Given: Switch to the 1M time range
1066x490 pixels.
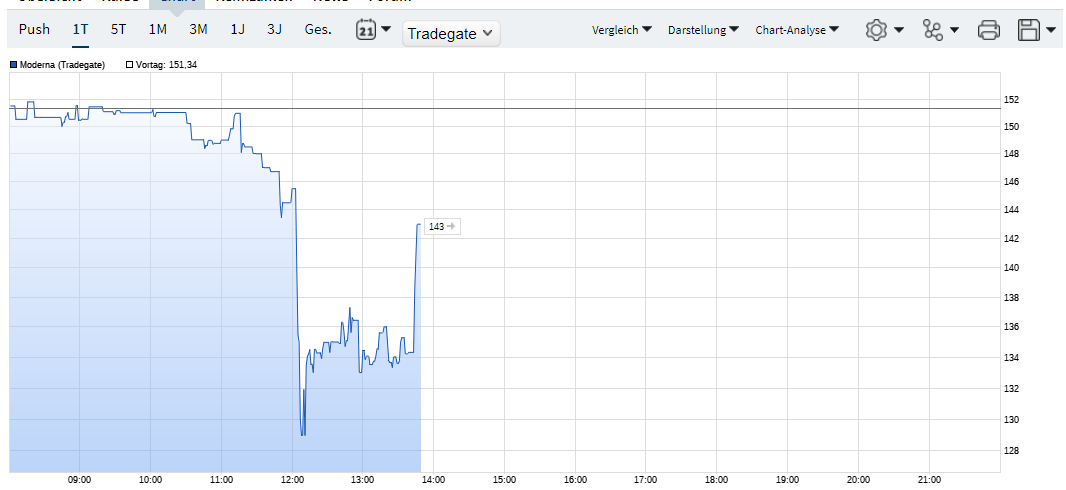Looking at the screenshot, I should pyautogui.click(x=158, y=29).
